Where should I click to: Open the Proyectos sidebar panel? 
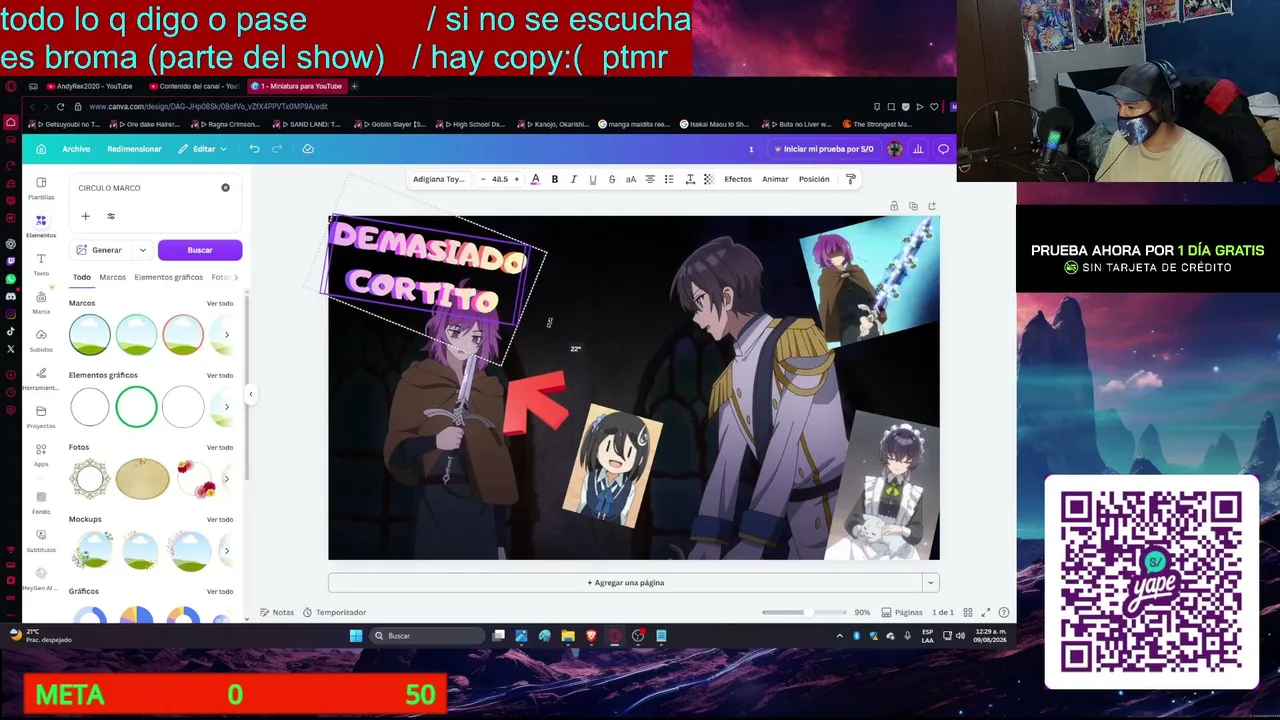[x=41, y=416]
